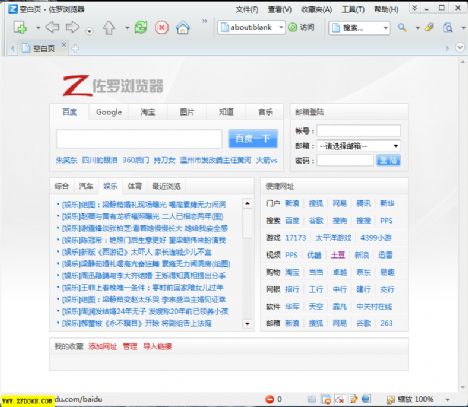Viewport: 468px width, 407px height.
Task: Expand the toolbar overflow chevron beside home
Action: tap(205, 21)
